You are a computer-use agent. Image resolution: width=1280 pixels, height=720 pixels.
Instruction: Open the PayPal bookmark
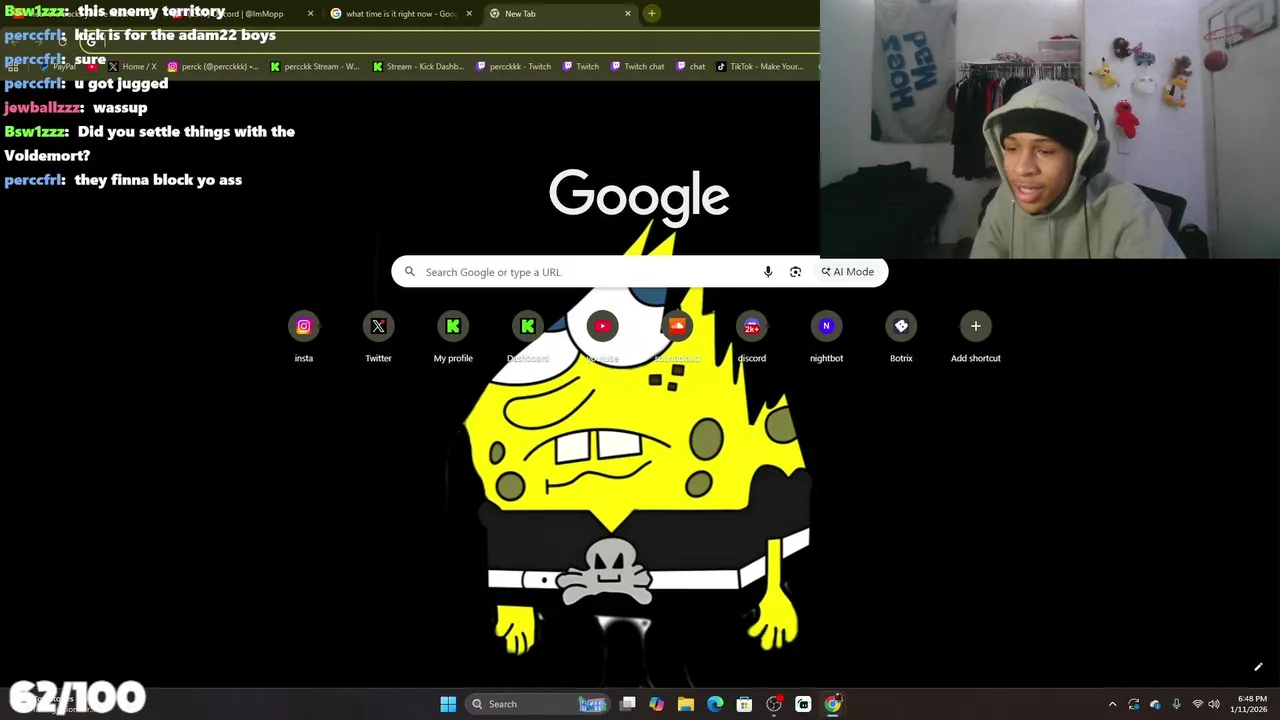coord(58,67)
